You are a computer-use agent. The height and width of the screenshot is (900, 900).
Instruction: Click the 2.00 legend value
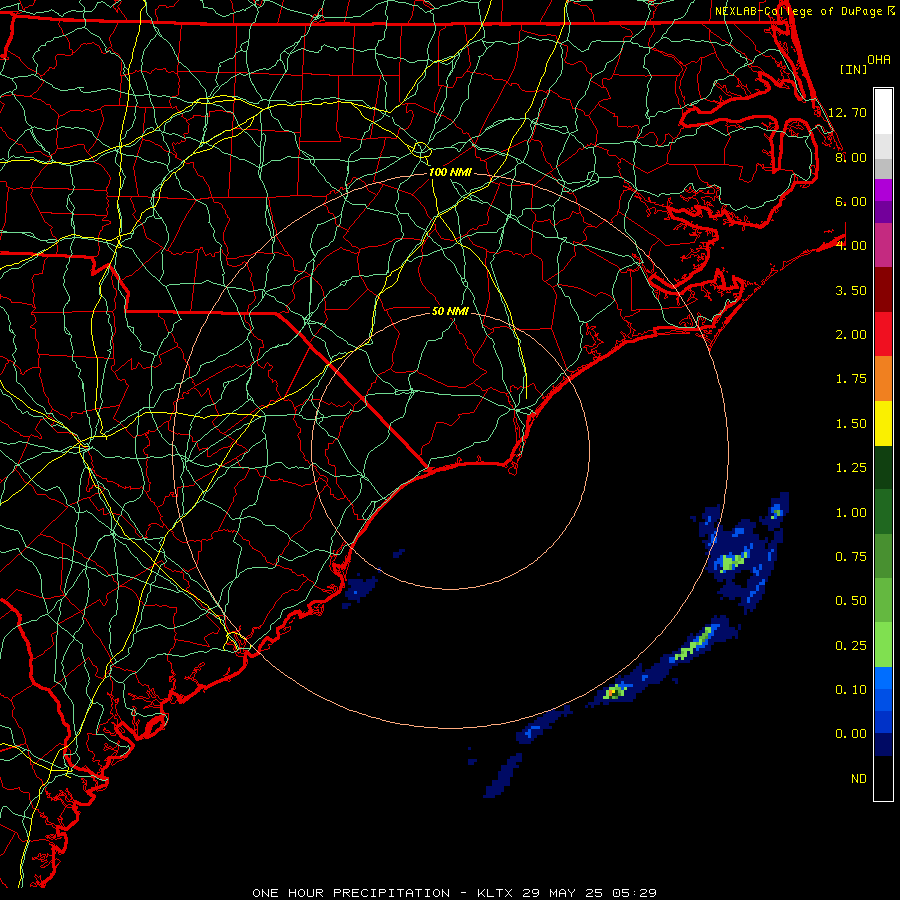pyautogui.click(x=851, y=335)
